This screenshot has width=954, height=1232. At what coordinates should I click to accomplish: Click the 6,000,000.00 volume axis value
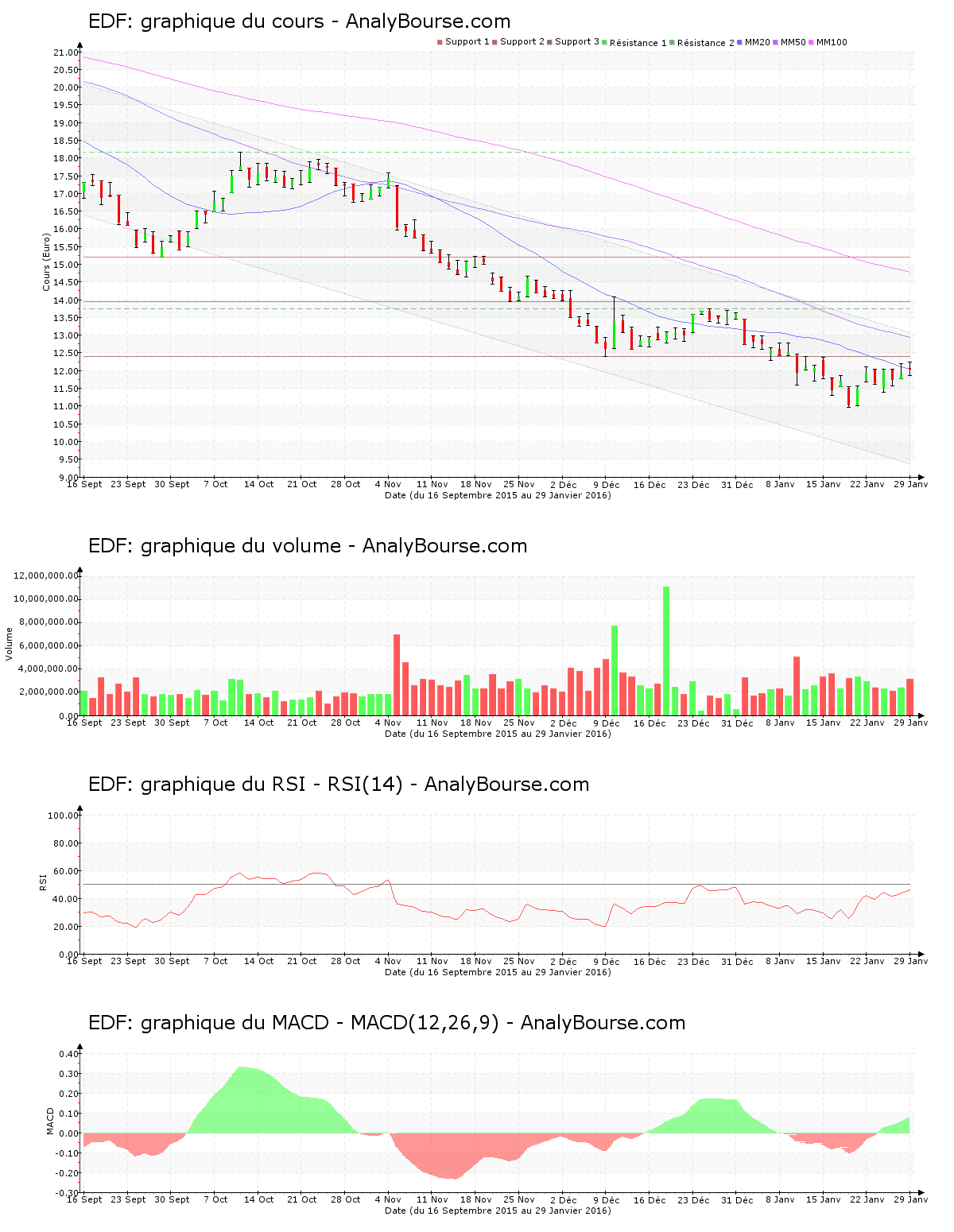click(48, 645)
